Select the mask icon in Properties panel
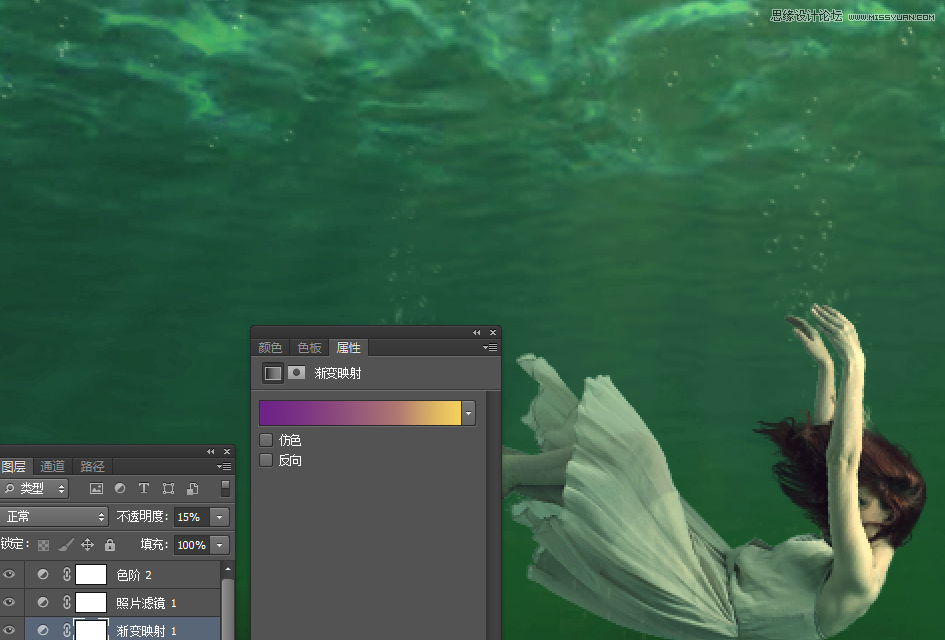The height and width of the screenshot is (640, 945). point(296,373)
